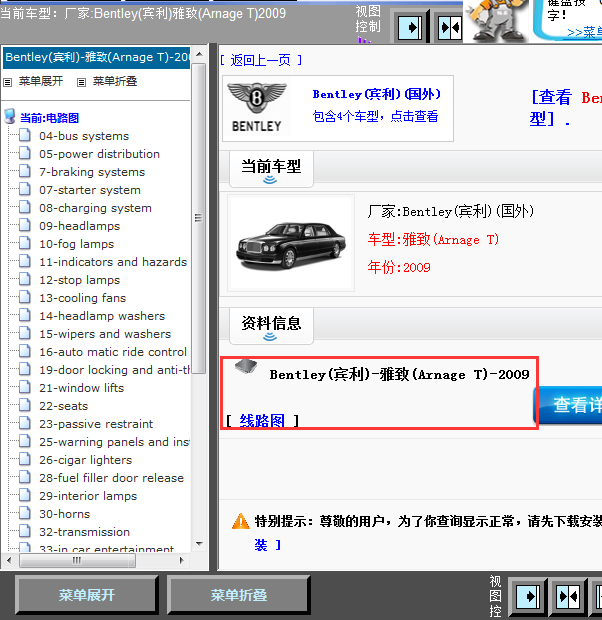Click the top right-arrow view control icon
The image size is (602, 620).
410,27
